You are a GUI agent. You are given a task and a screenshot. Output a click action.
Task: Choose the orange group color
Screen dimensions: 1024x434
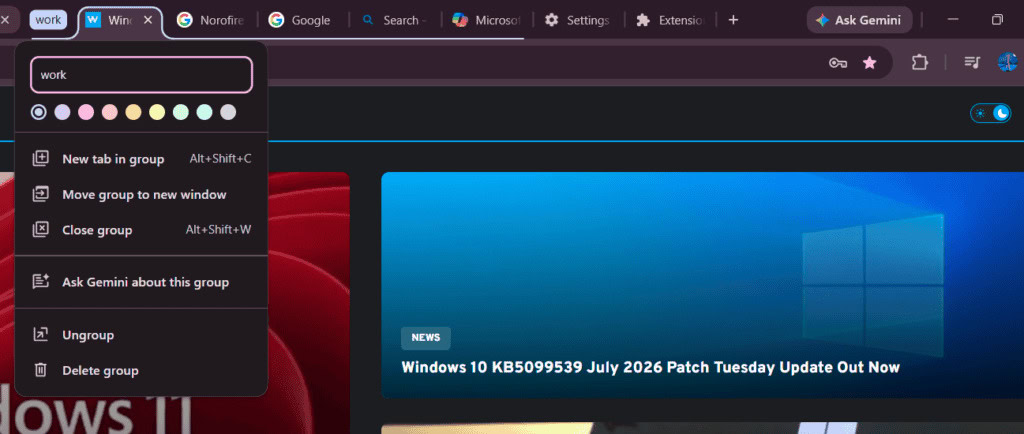[x=133, y=112]
